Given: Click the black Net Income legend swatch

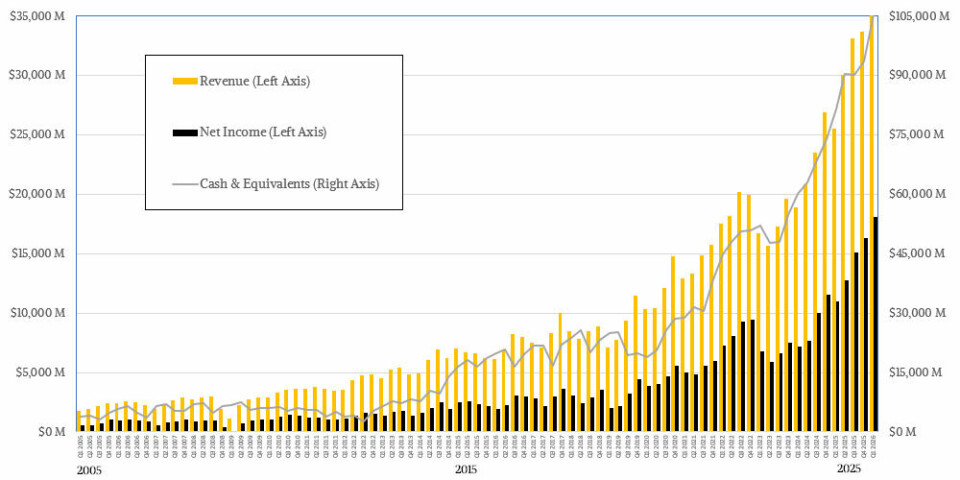Looking at the screenshot, I should (185, 132).
